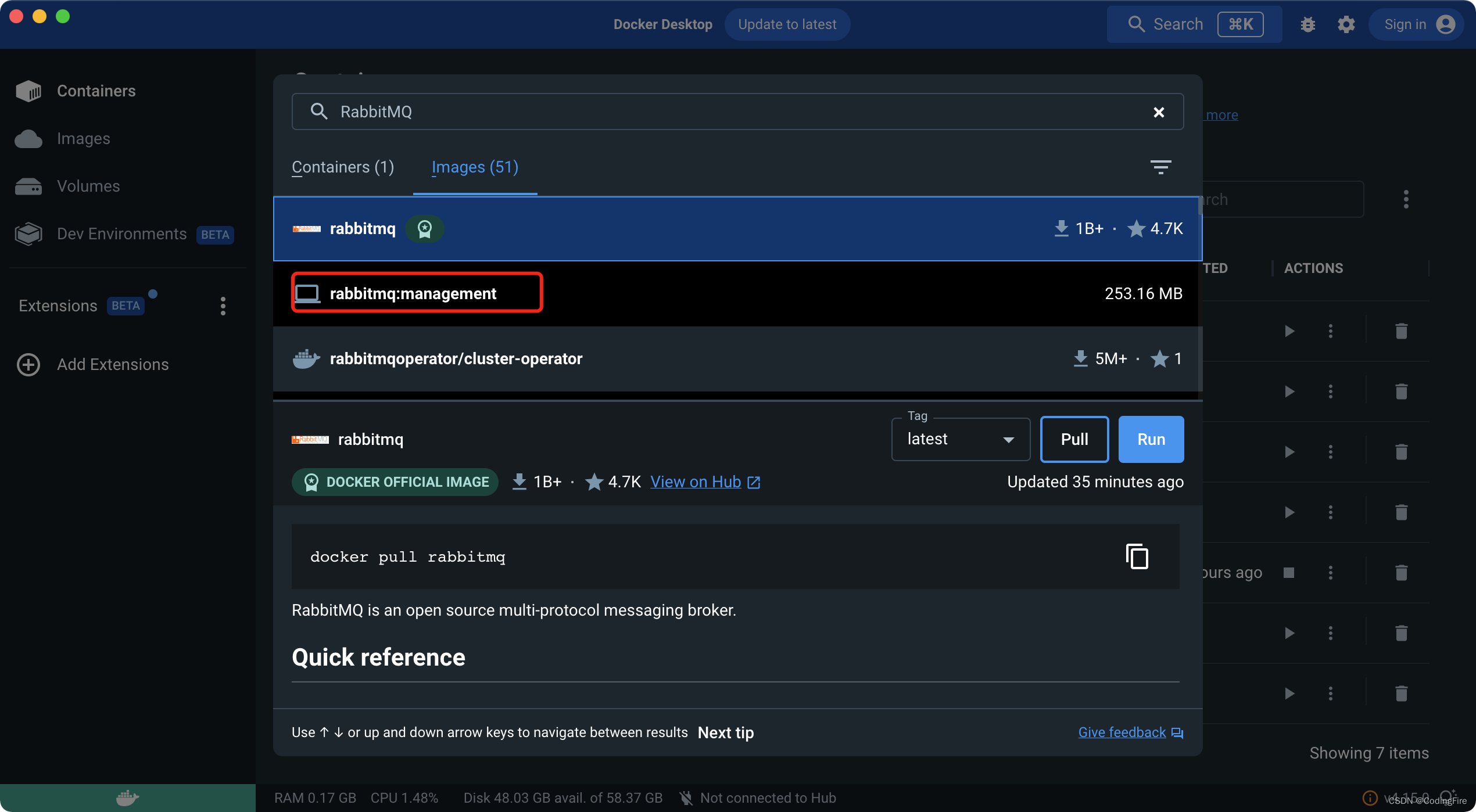The image size is (1476, 812).
Task: Click Update to latest button
Action: (787, 24)
